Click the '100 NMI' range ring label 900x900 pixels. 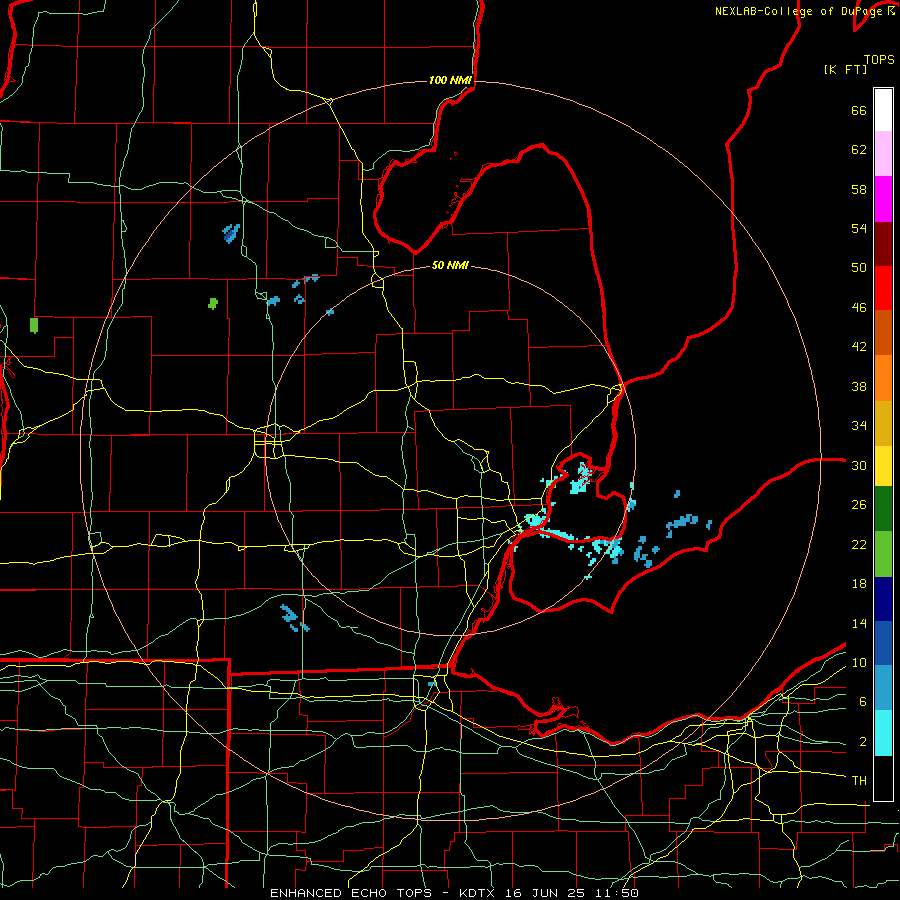[x=450, y=80]
